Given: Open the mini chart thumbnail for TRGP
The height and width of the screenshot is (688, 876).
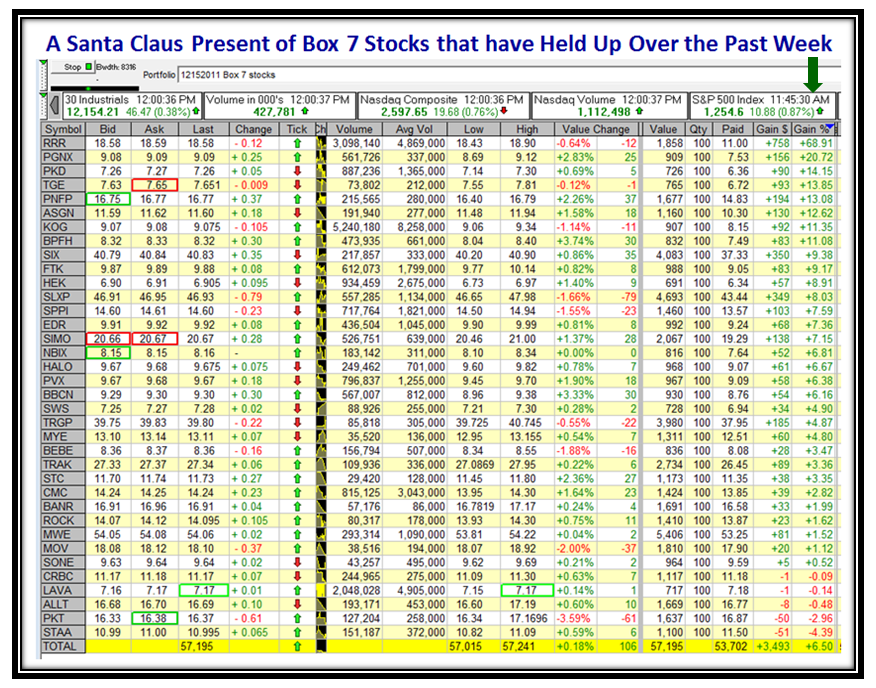Looking at the screenshot, I should point(321,423).
